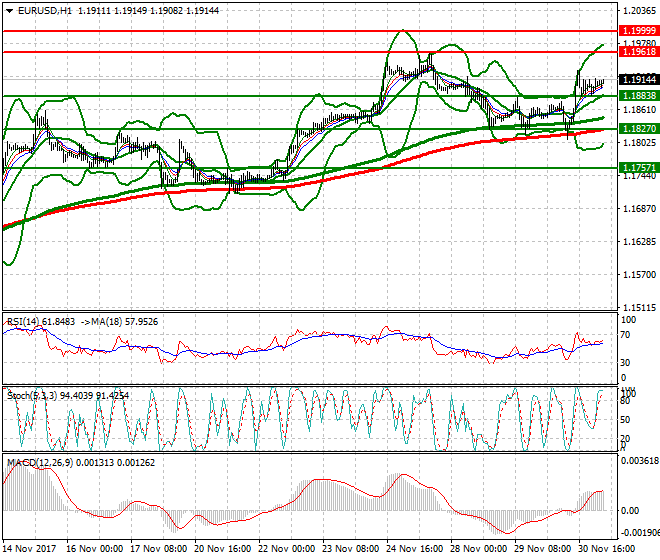The width and height of the screenshot is (660, 560).
Task: Open the chart dropdown arrow beside EURUSD,H1
Action: click(8, 10)
